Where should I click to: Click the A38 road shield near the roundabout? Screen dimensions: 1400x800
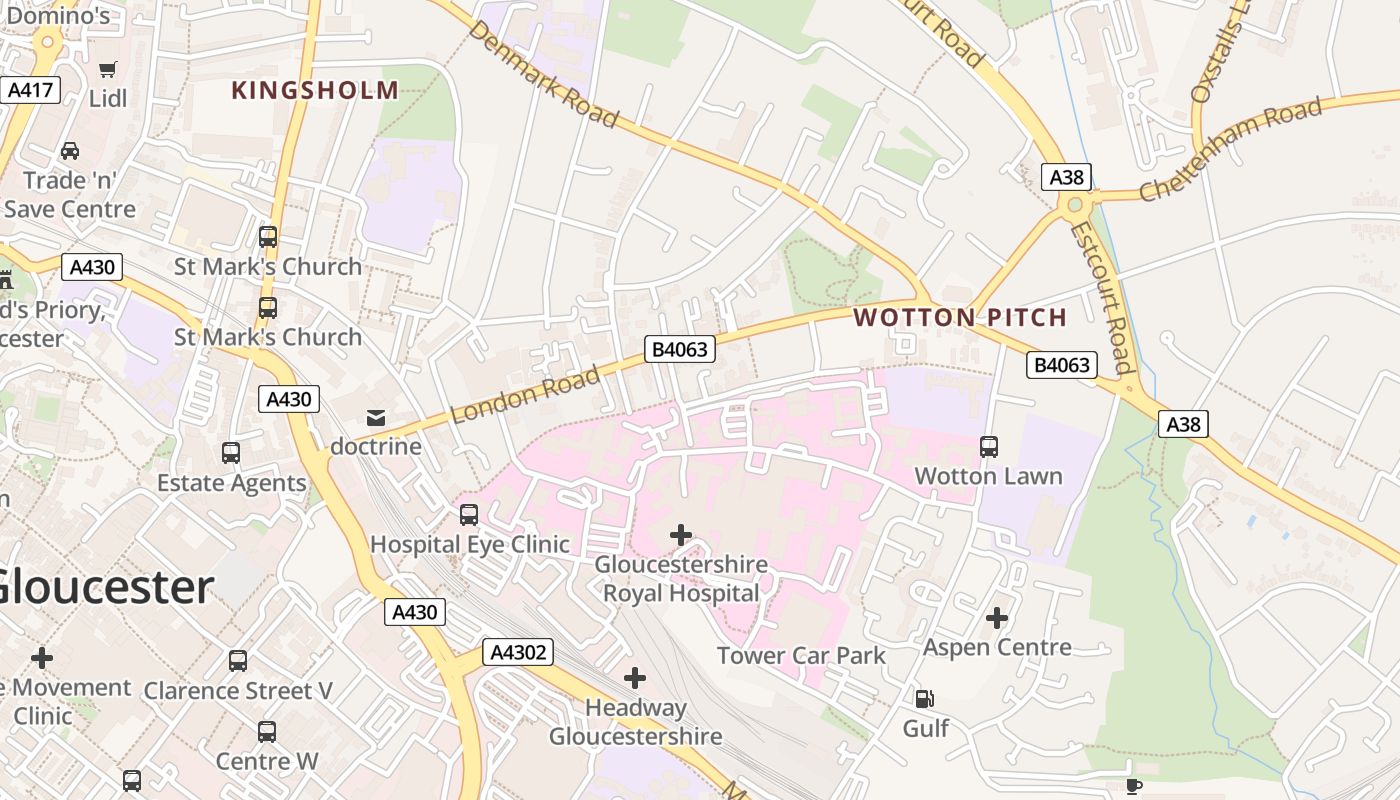pyautogui.click(x=1066, y=177)
